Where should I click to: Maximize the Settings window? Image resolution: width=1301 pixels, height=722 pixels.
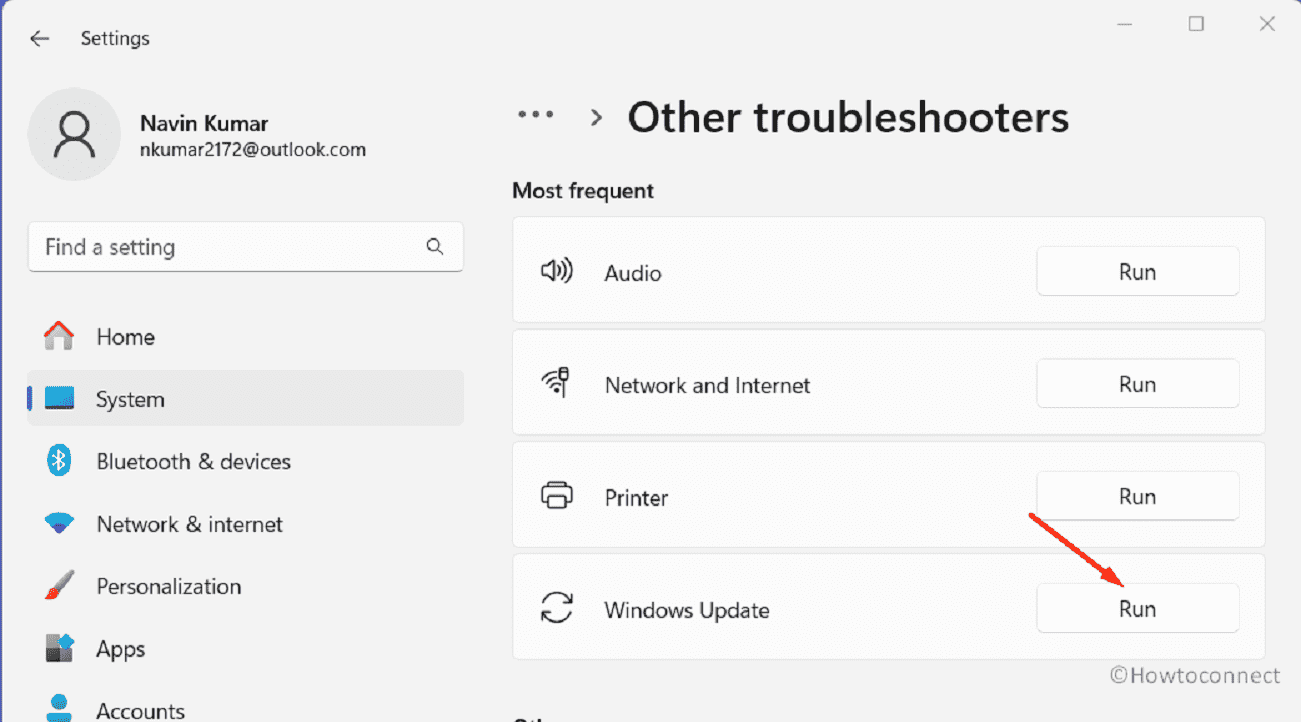(x=1196, y=24)
